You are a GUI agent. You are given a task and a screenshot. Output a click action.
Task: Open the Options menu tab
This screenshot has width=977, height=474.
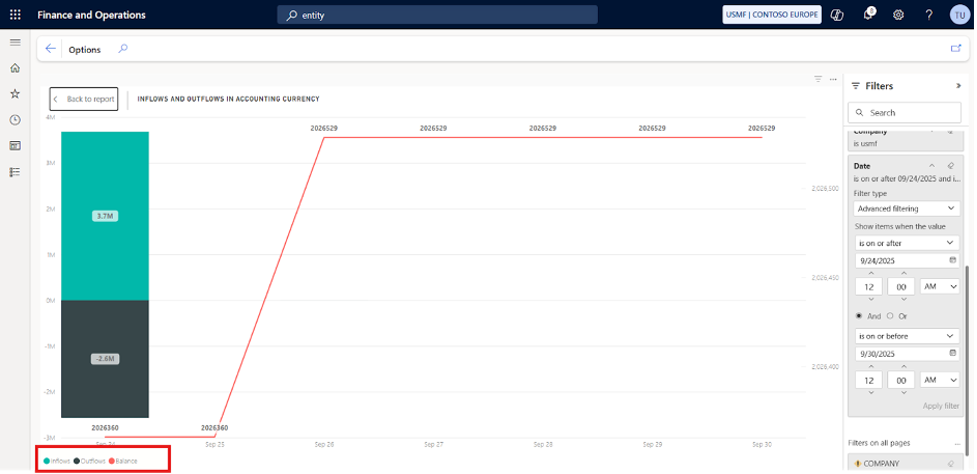(x=84, y=49)
